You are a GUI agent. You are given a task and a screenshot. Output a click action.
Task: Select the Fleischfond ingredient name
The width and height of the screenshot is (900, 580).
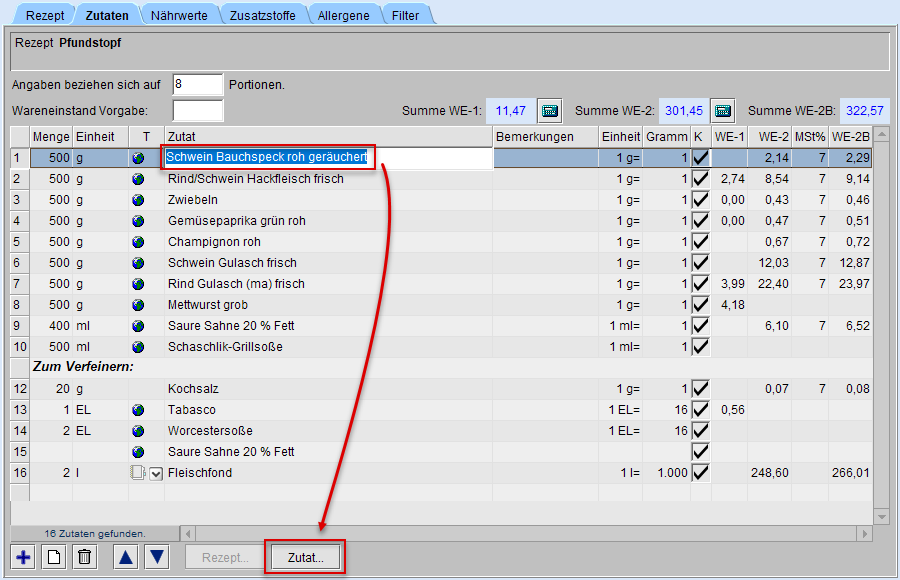pyautogui.click(x=200, y=473)
